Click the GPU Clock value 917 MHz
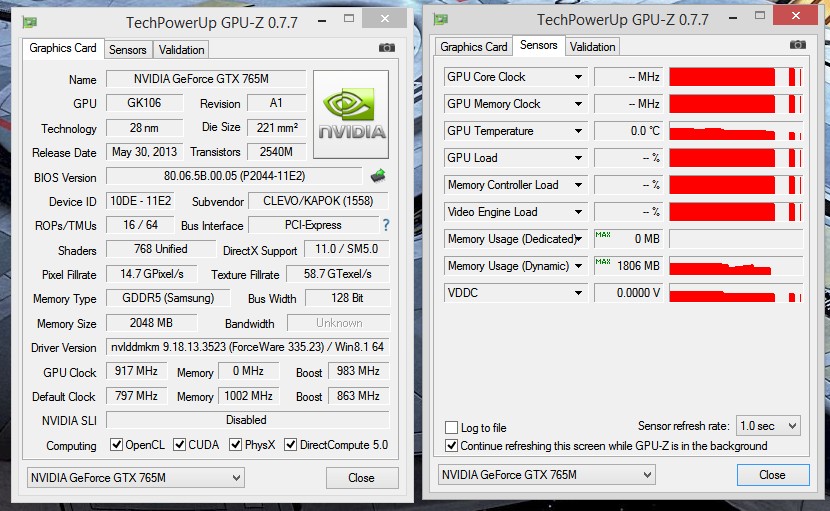 click(137, 371)
